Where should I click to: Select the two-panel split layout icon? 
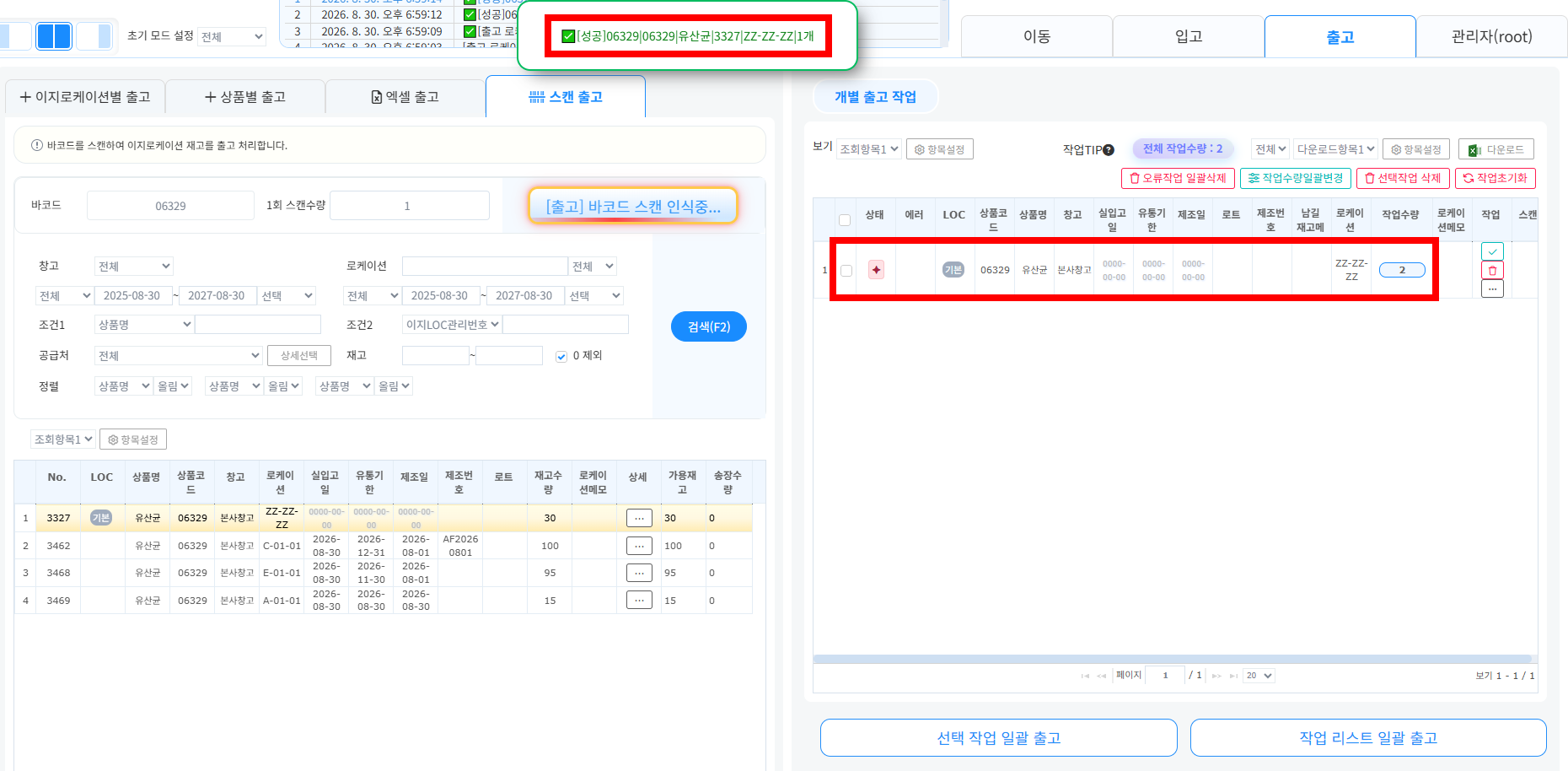pos(54,36)
